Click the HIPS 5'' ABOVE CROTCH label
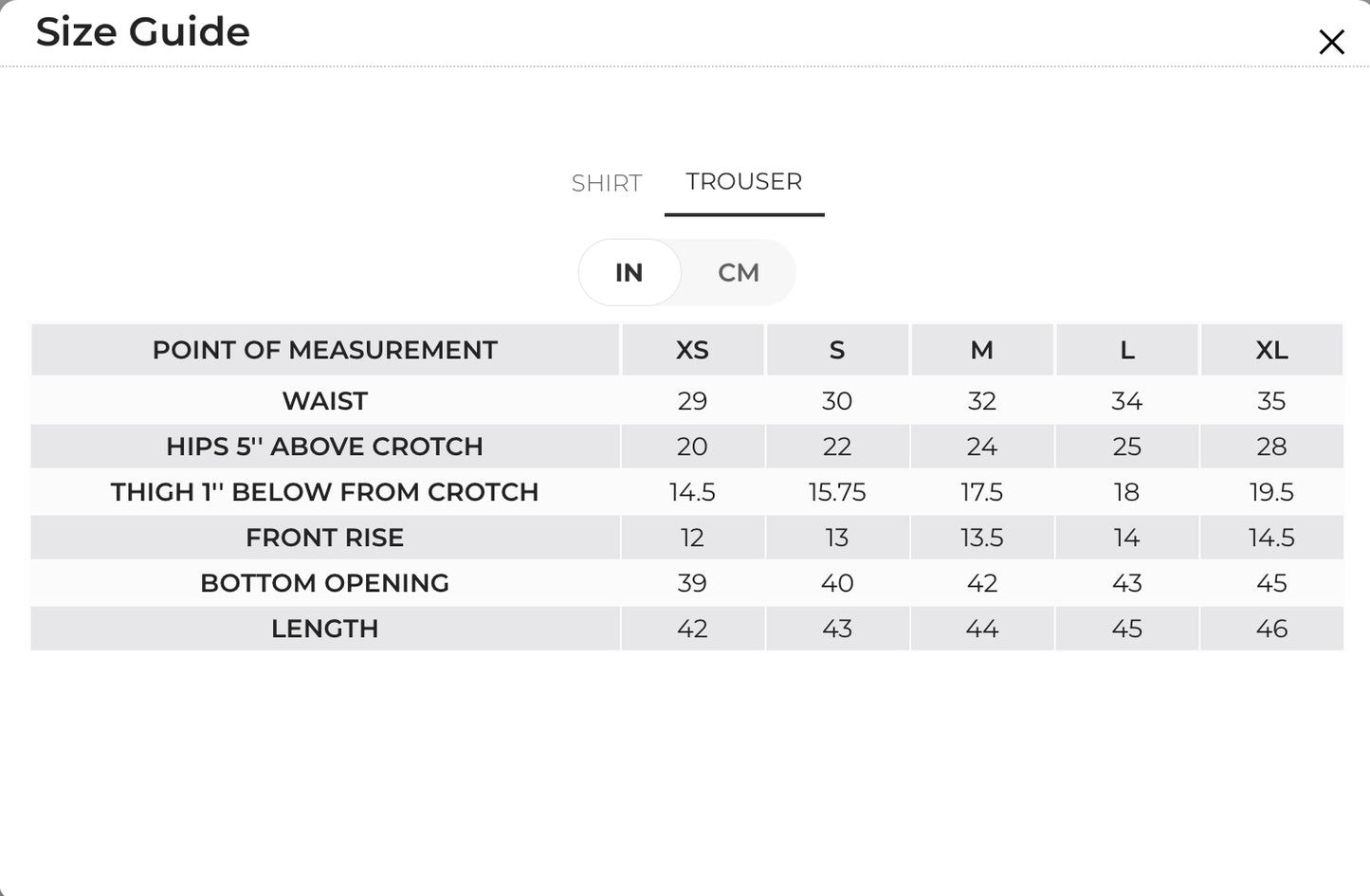Screen dimensions: 1370x896 325,447
